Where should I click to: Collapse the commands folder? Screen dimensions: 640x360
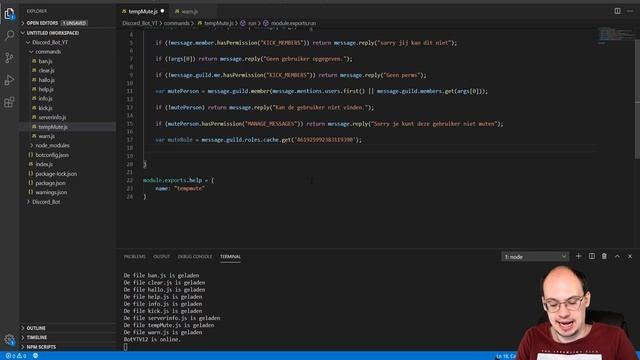point(48,52)
